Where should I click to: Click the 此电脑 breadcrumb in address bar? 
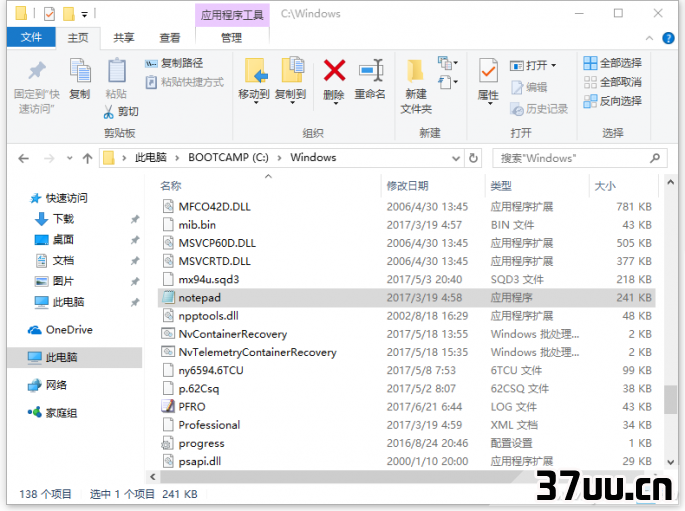151,158
